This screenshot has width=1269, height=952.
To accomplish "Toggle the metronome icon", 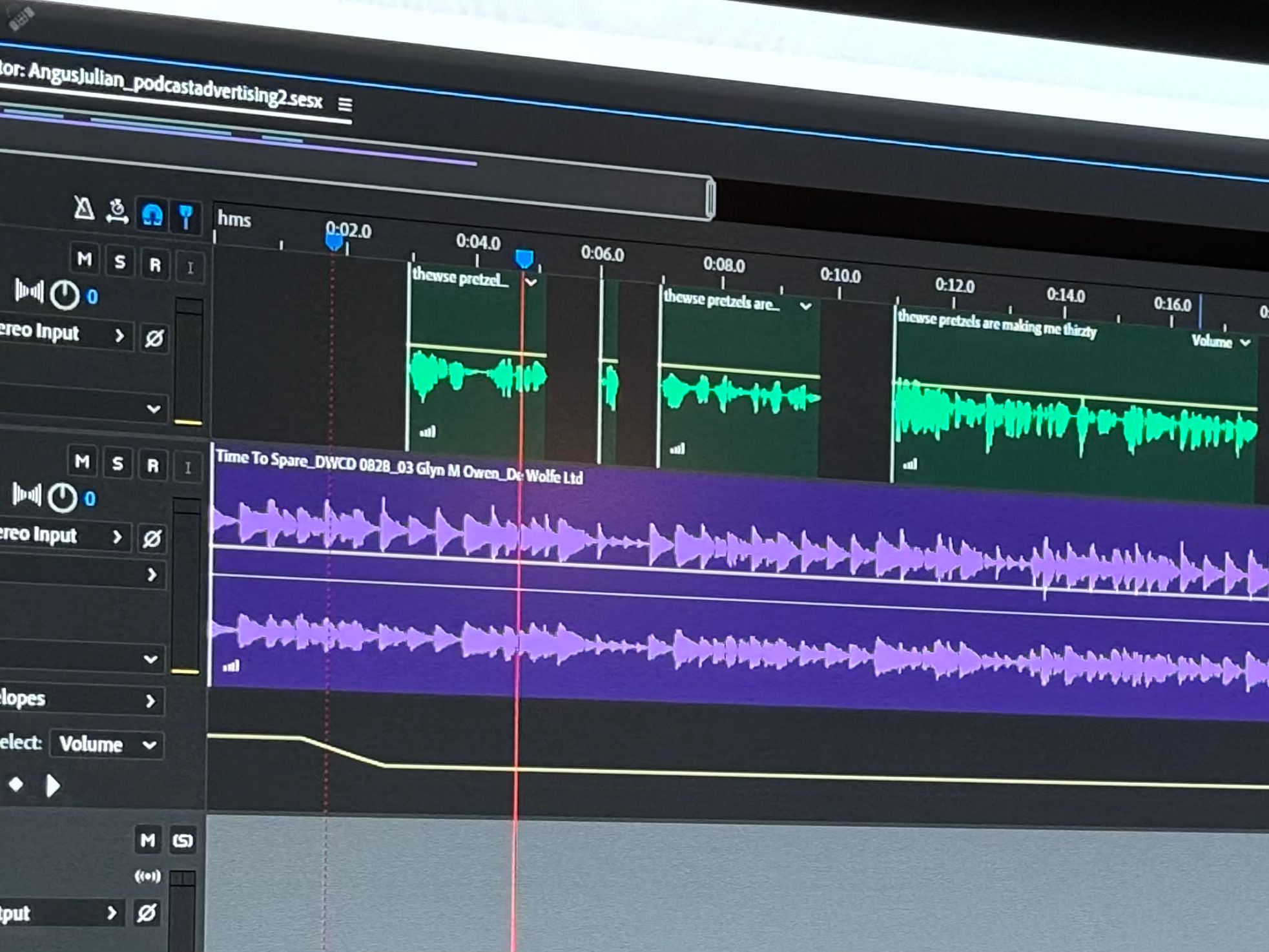I will 84,208.
